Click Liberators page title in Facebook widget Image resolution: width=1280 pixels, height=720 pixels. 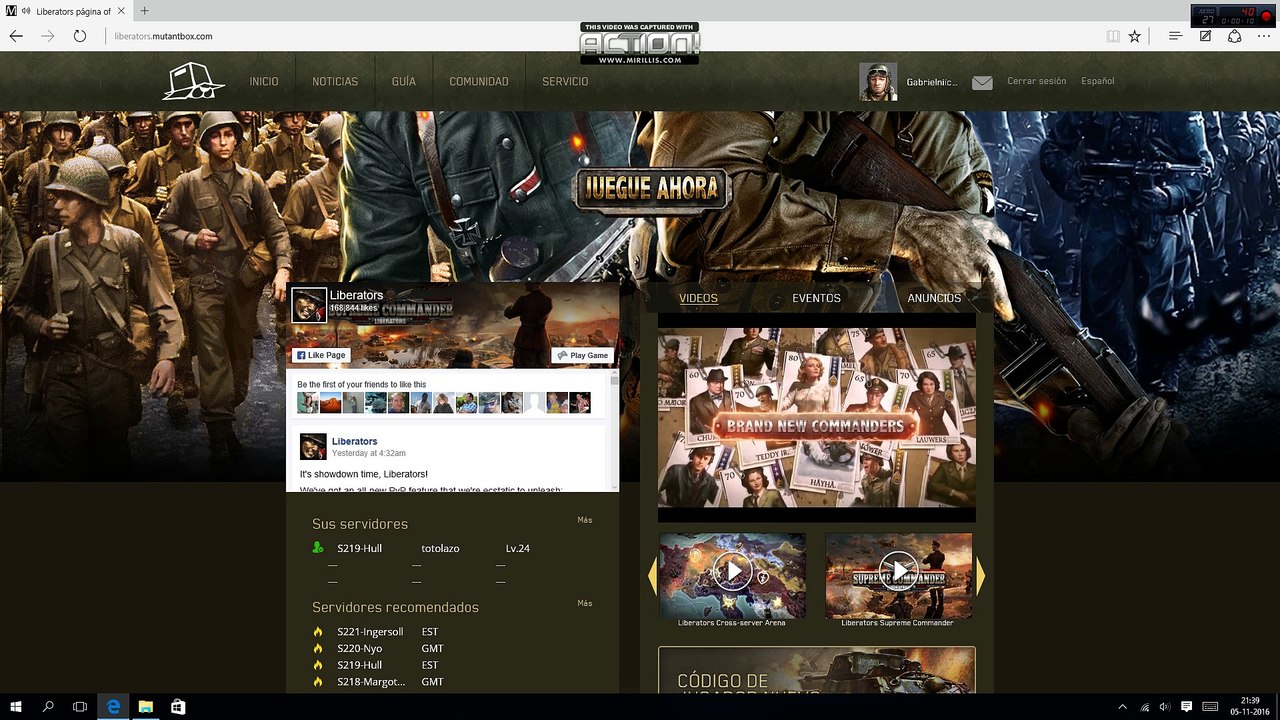coord(356,296)
